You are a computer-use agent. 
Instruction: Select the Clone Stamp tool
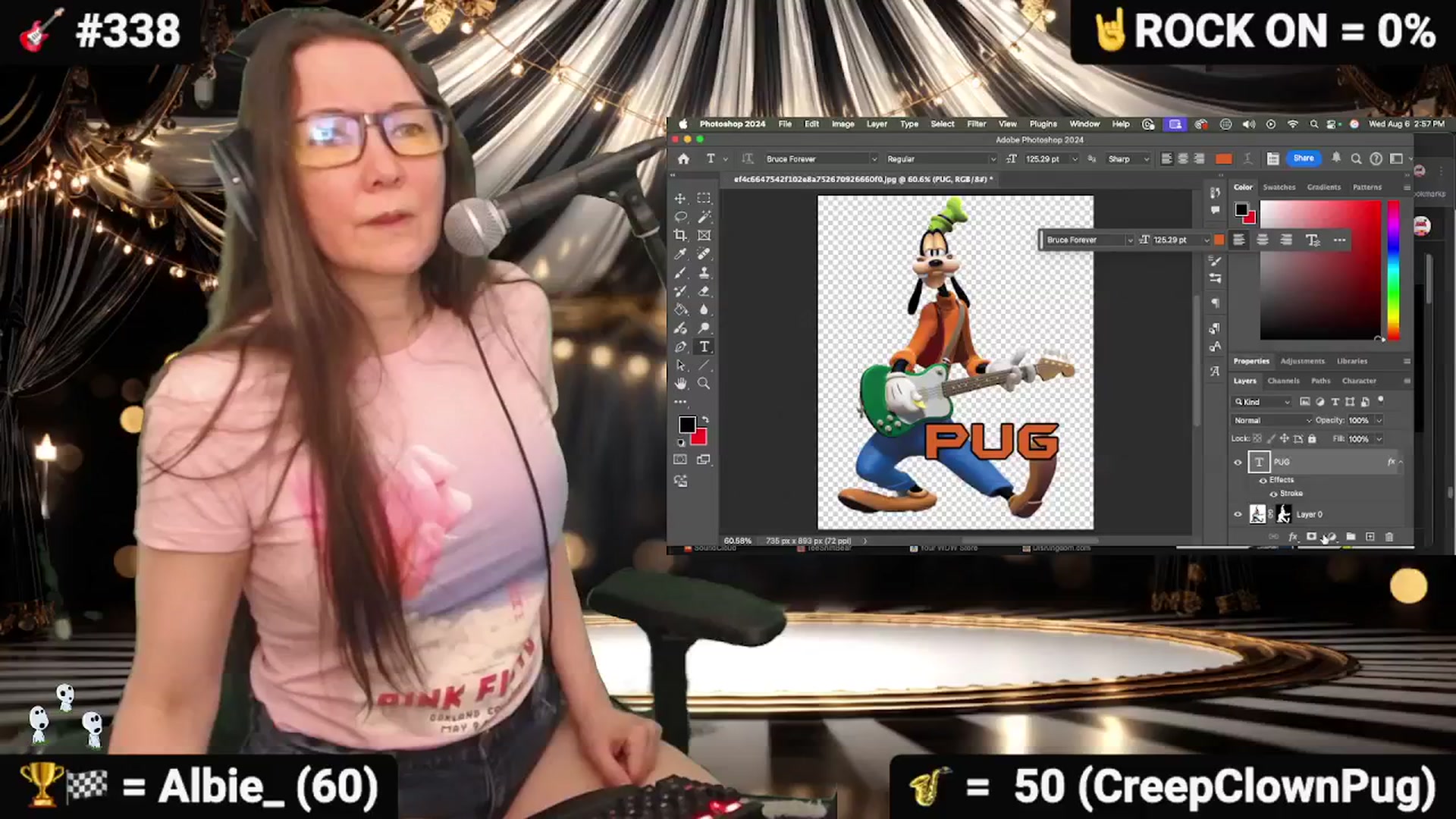(704, 273)
